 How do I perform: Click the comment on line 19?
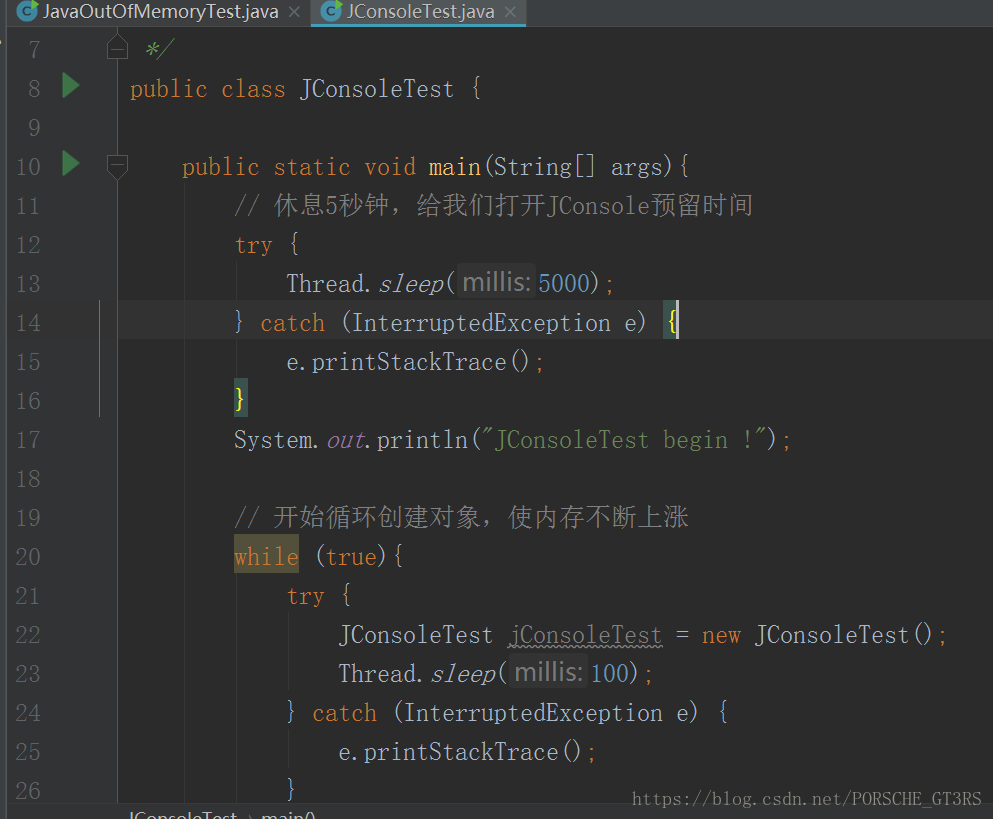[461, 517]
